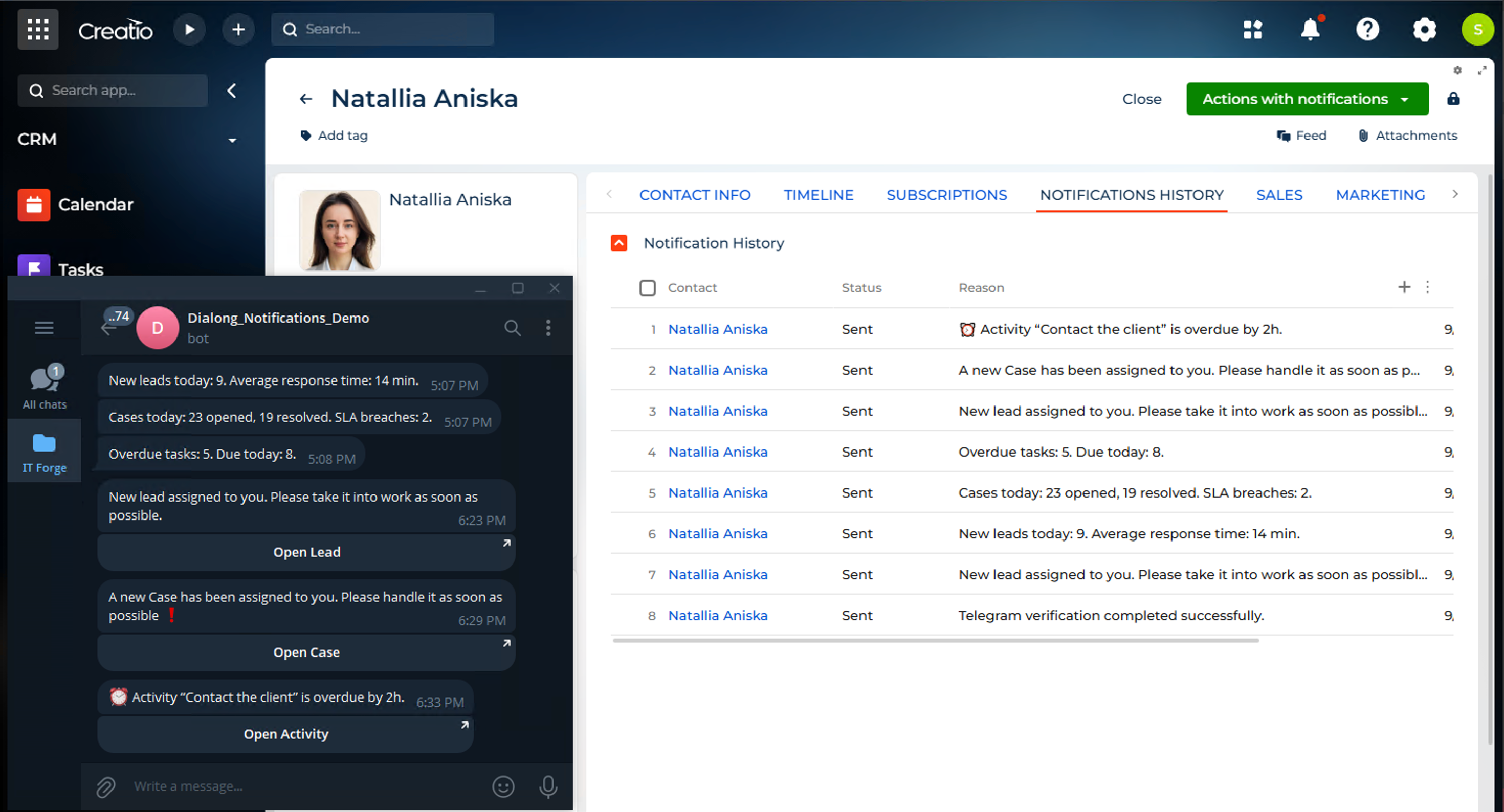Expand the CRM workplace dropdown

click(232, 140)
